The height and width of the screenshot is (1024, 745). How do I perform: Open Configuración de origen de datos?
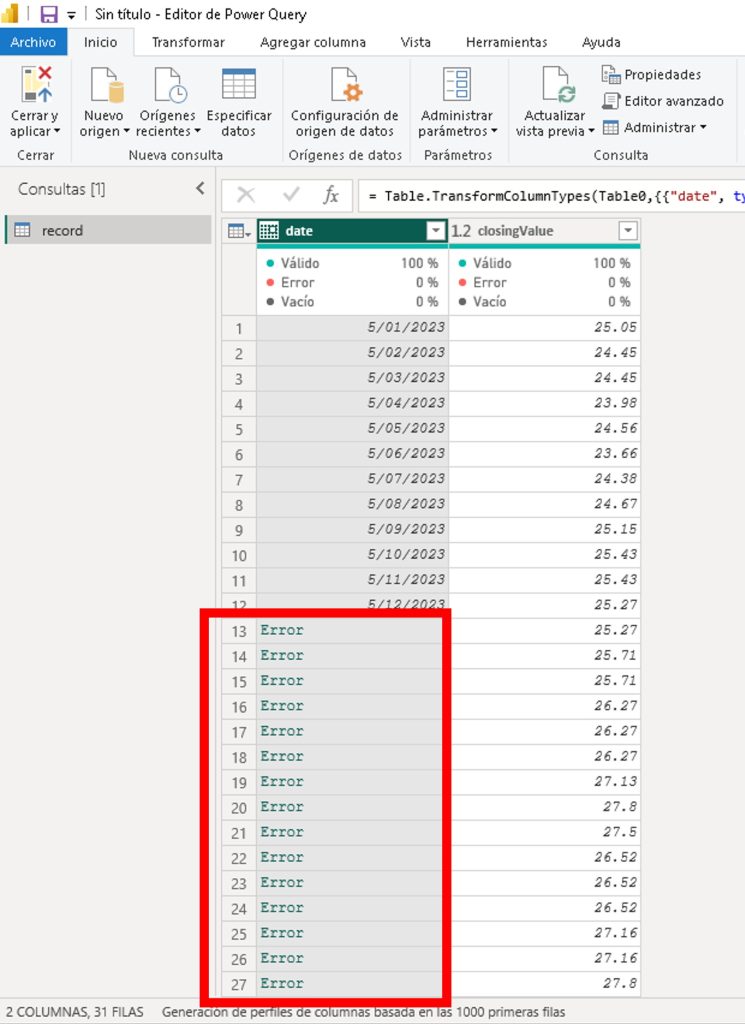(344, 87)
